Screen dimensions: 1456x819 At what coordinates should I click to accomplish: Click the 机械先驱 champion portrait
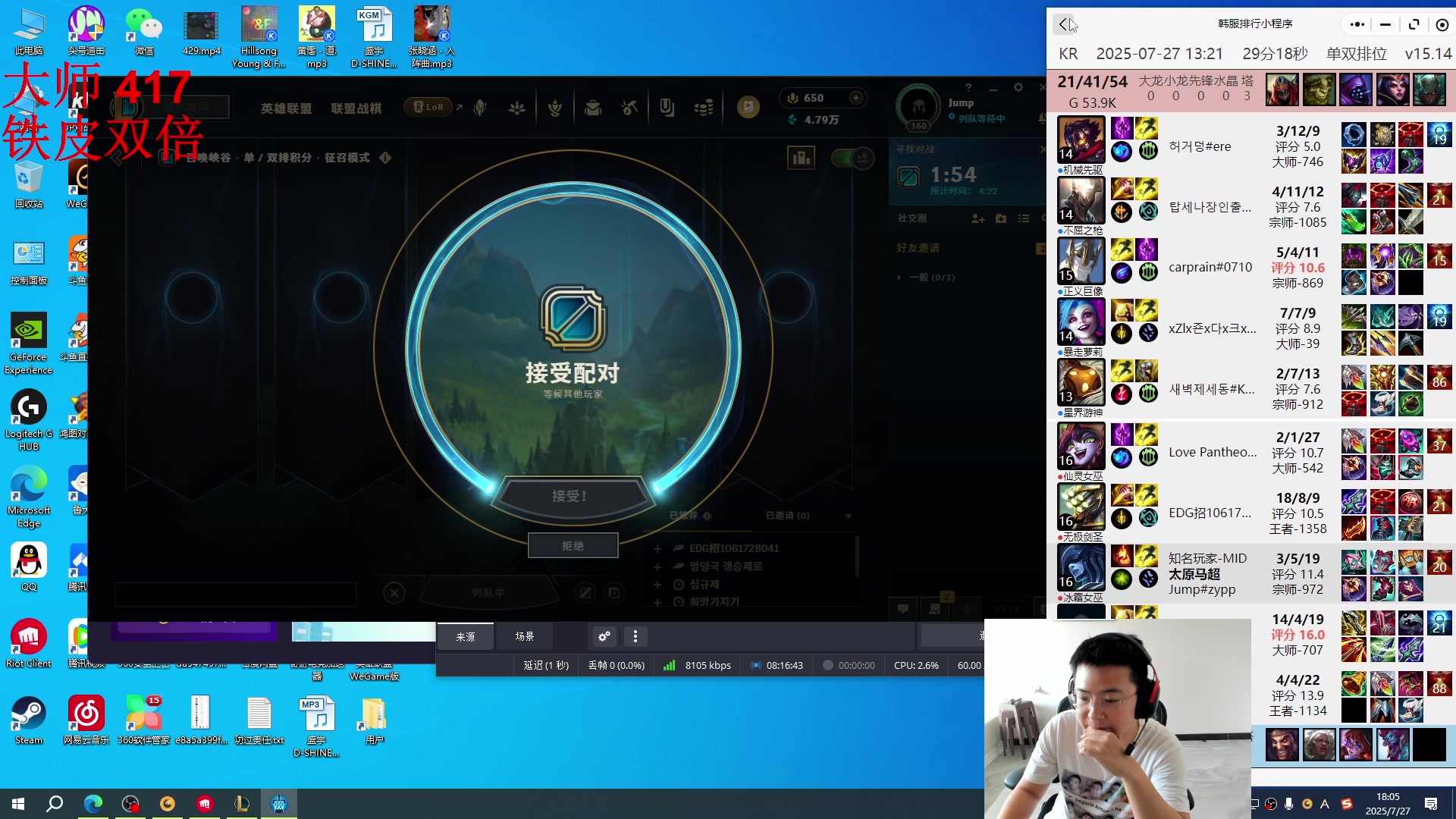(x=1081, y=140)
